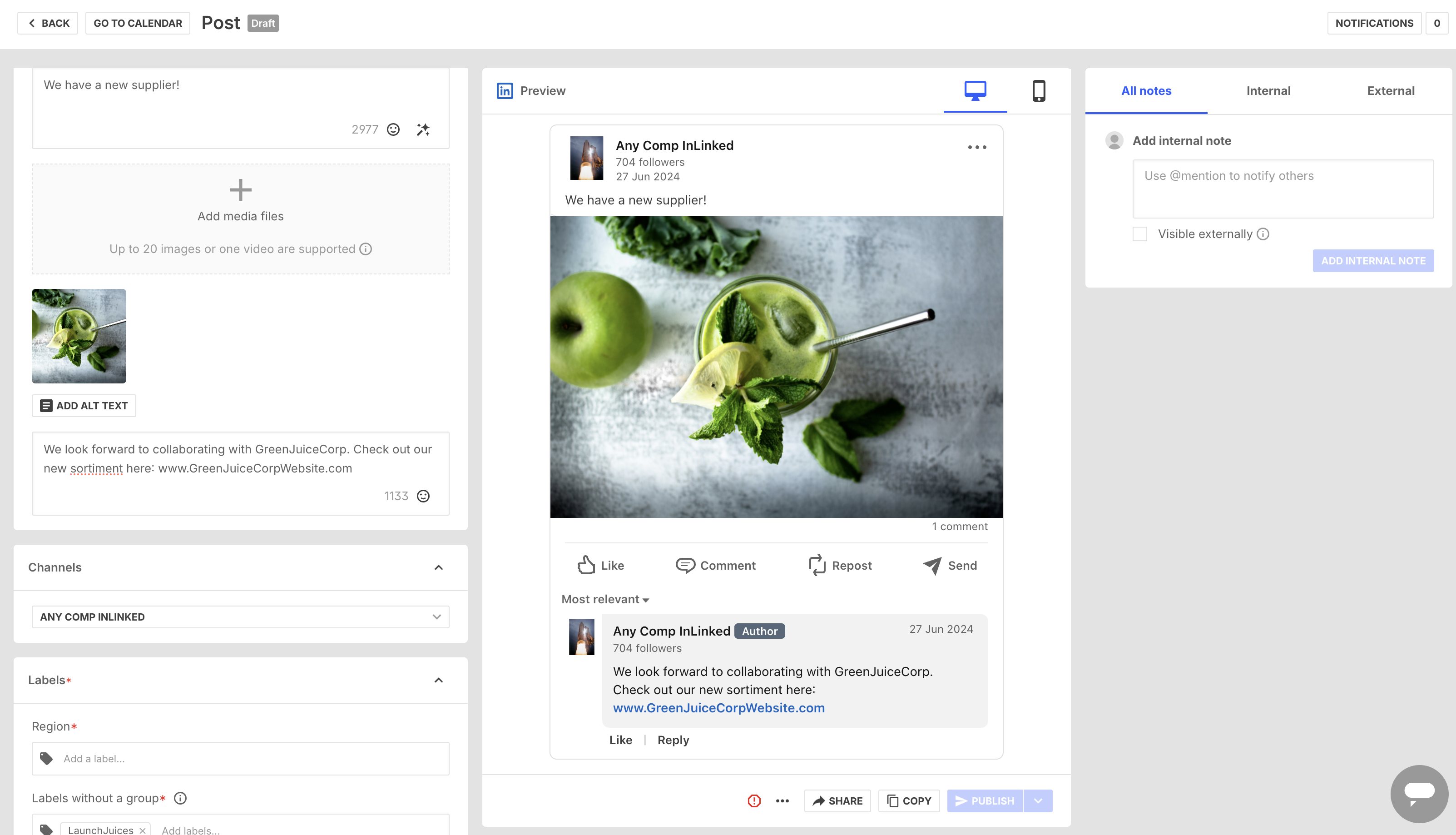Open three-dot menu on LinkedIn post preview
The height and width of the screenshot is (835, 1456).
[977, 147]
